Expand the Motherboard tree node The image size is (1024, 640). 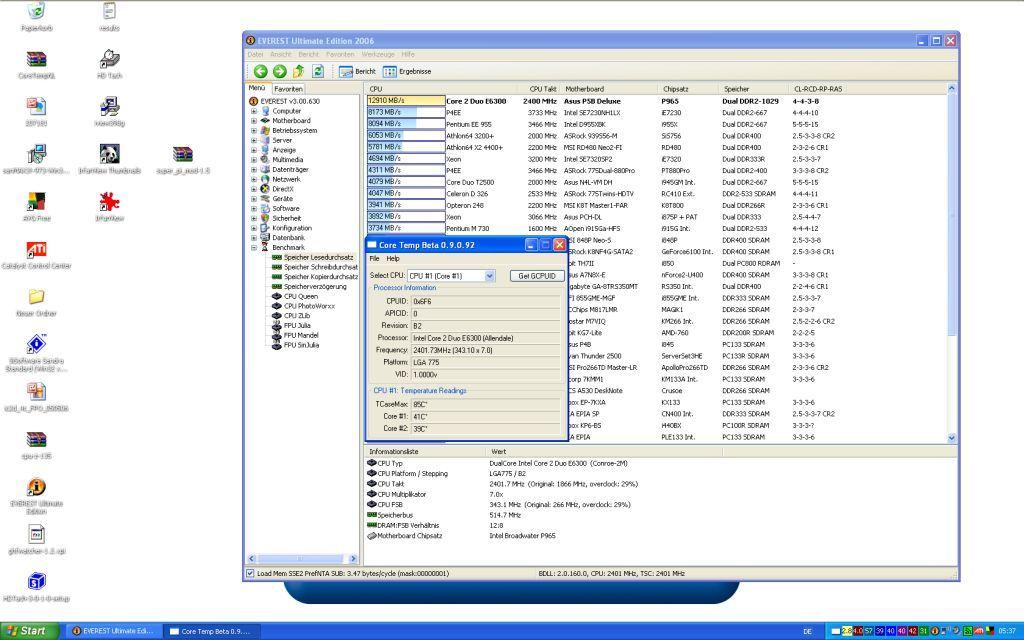(254, 121)
